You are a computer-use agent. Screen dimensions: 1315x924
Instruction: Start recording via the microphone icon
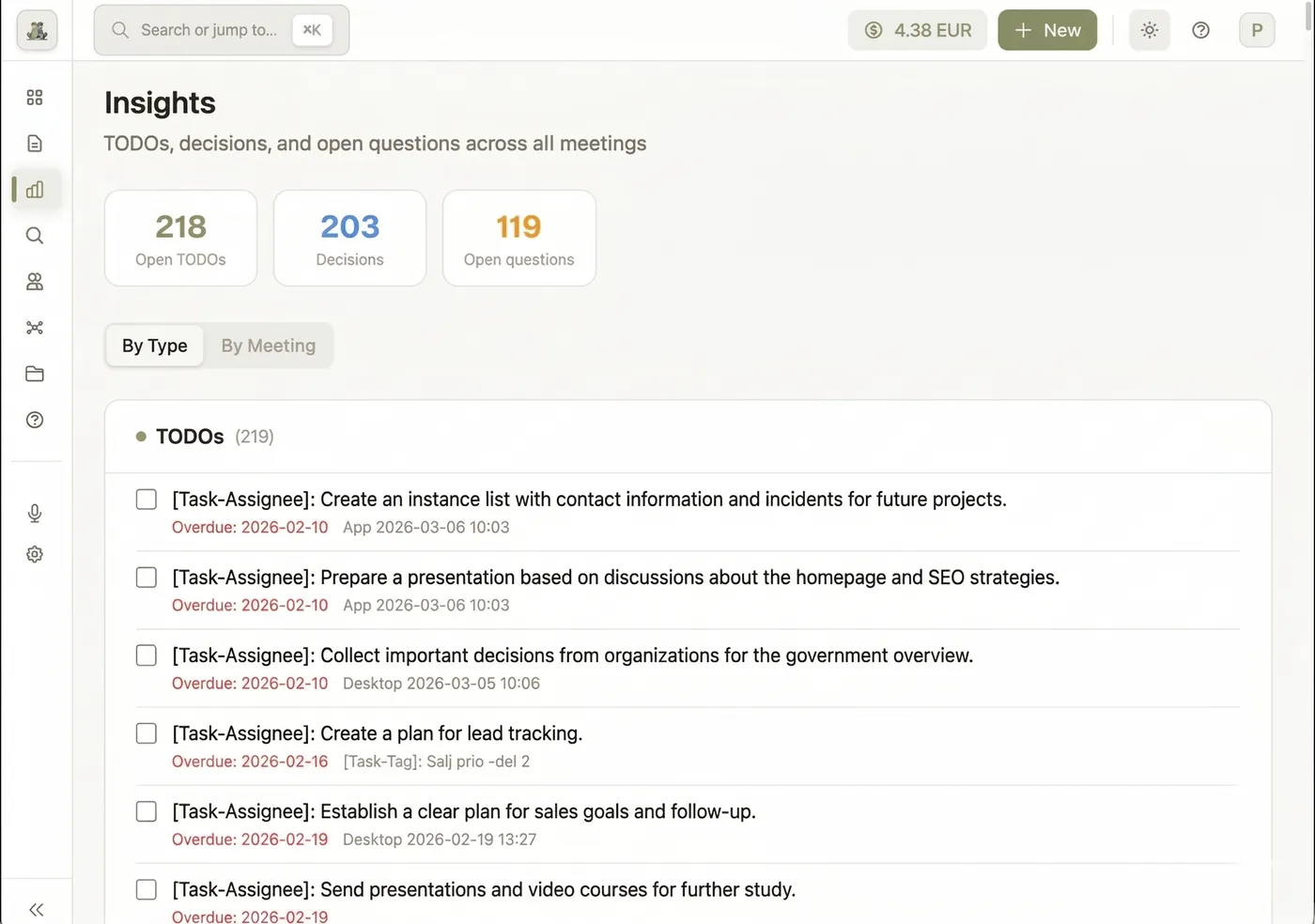point(35,513)
